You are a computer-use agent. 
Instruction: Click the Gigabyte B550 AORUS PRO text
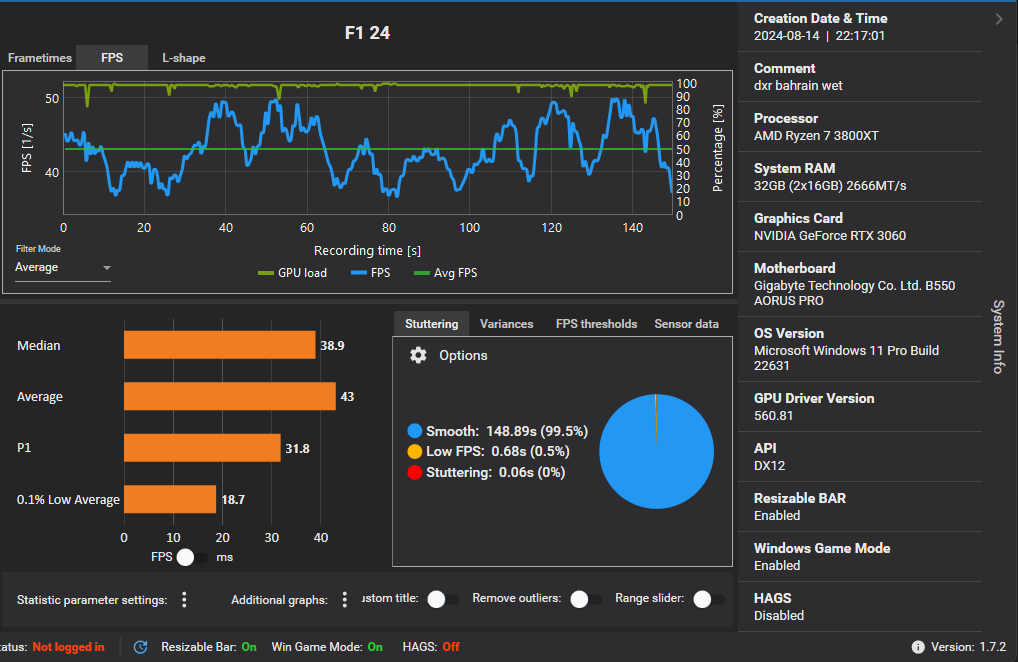pyautogui.click(x=854, y=293)
